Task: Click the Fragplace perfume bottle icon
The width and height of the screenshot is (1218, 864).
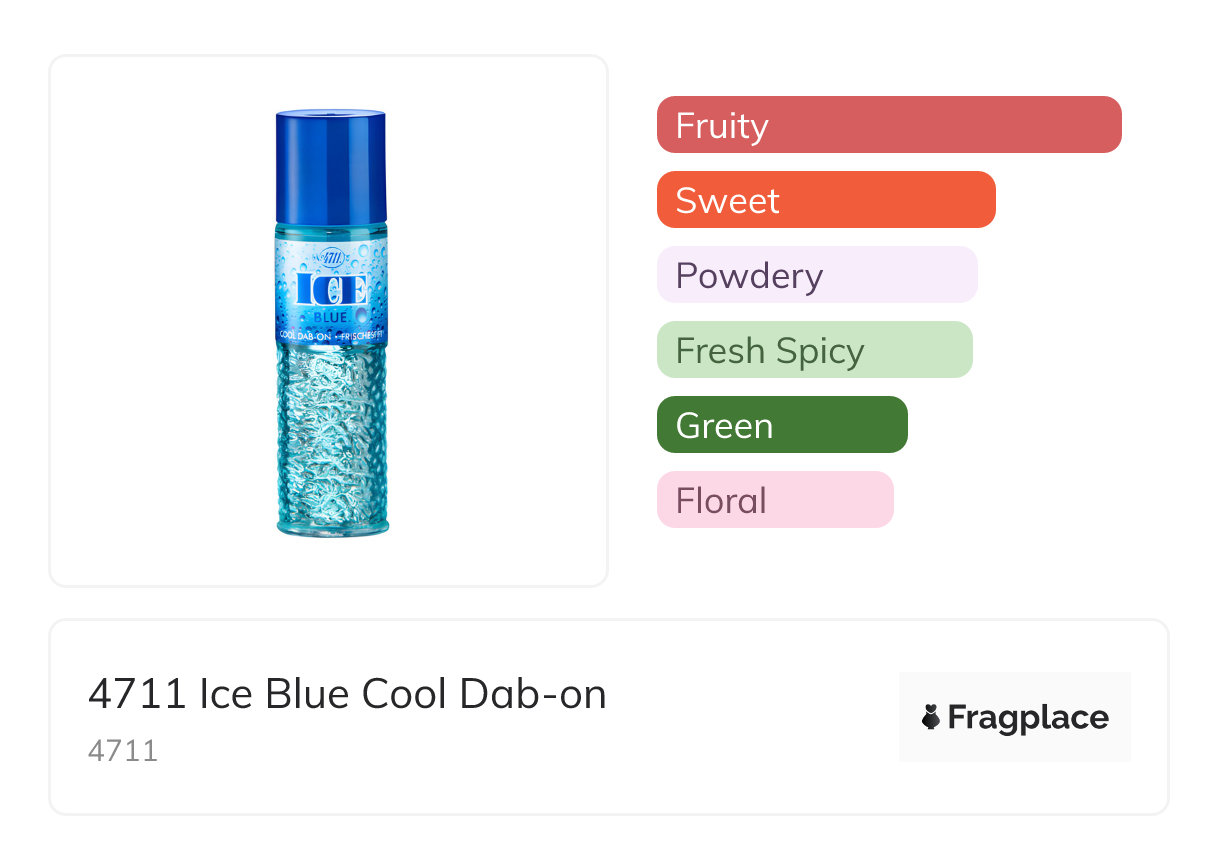Action: pos(931,718)
